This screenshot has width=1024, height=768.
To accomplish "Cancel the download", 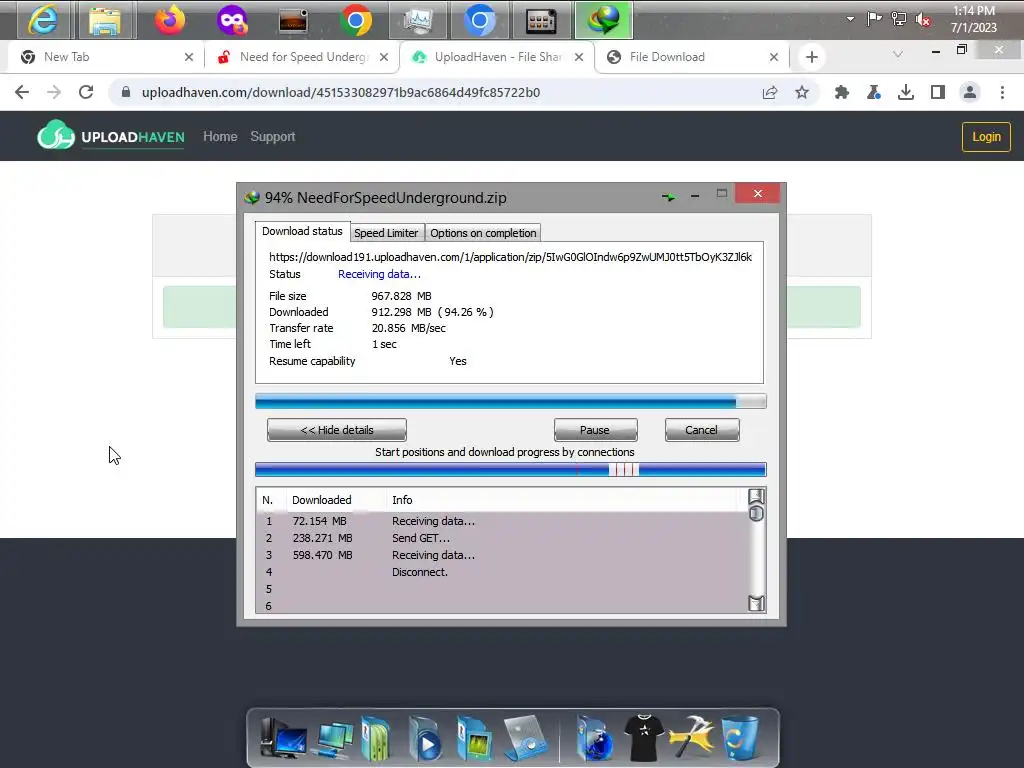I will [701, 430].
